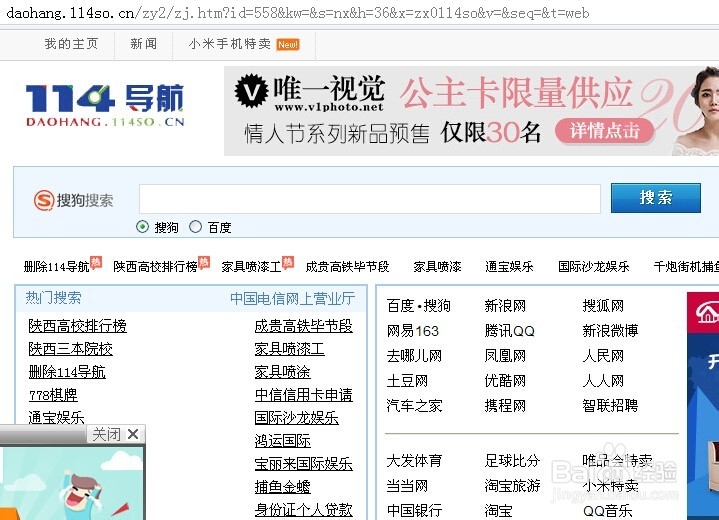
Task: Open 成贵高铁毕节段 in hot search list
Action: click(x=304, y=326)
